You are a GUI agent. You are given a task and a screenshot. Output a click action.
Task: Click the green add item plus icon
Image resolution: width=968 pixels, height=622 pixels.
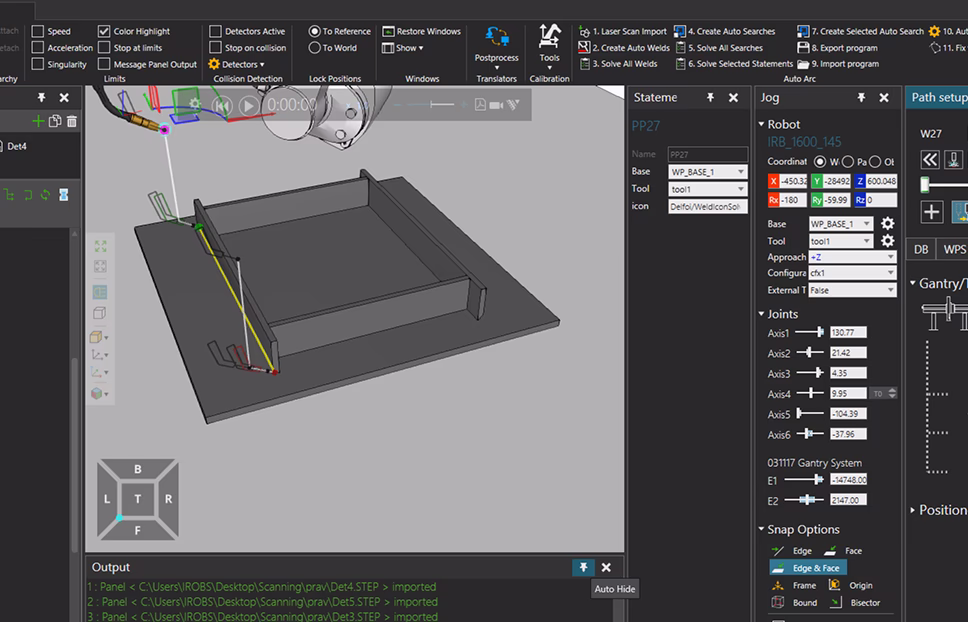click(x=38, y=121)
